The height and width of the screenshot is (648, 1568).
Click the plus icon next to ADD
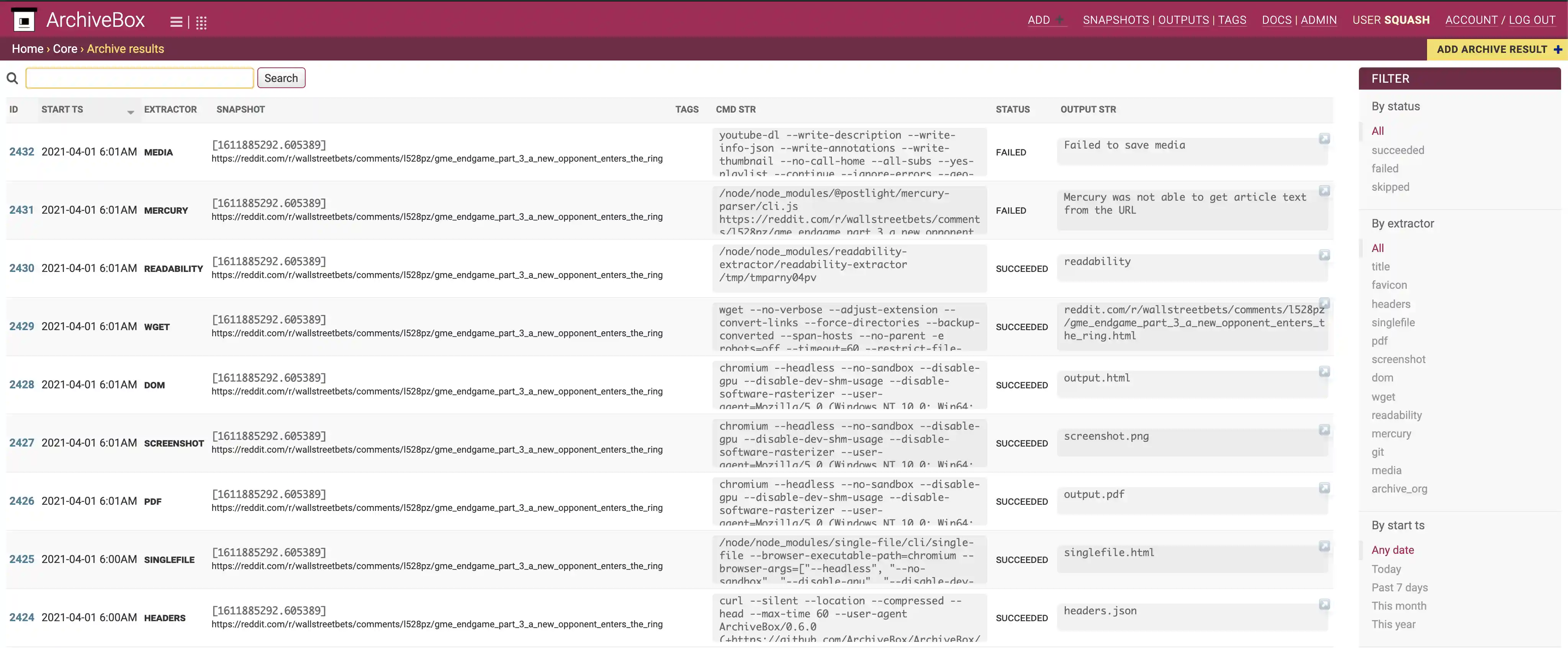tap(1060, 20)
